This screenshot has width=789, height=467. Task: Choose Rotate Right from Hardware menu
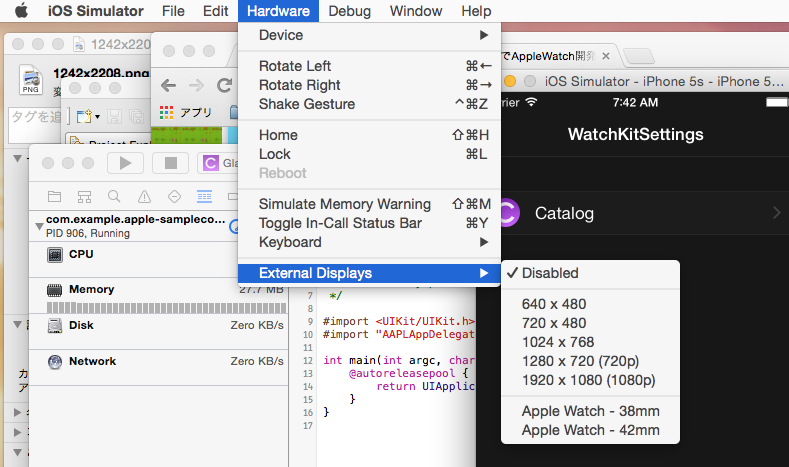tap(369, 85)
